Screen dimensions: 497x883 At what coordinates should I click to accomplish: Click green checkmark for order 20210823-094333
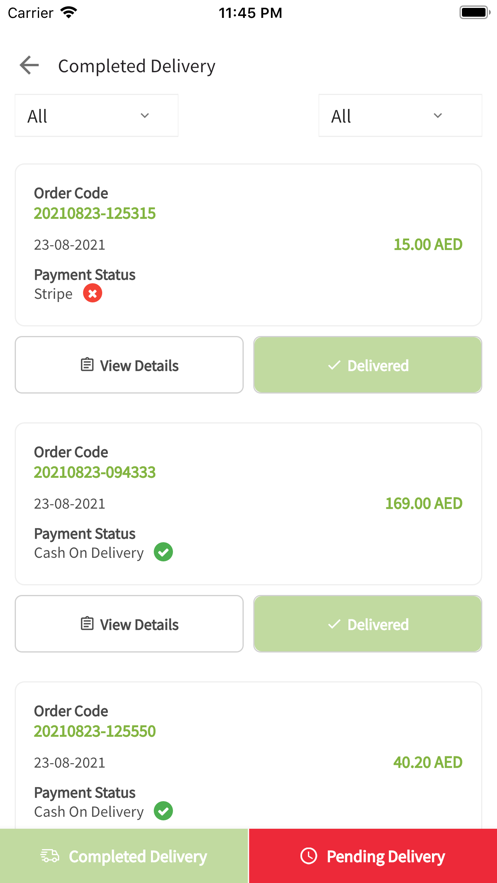coord(163,552)
